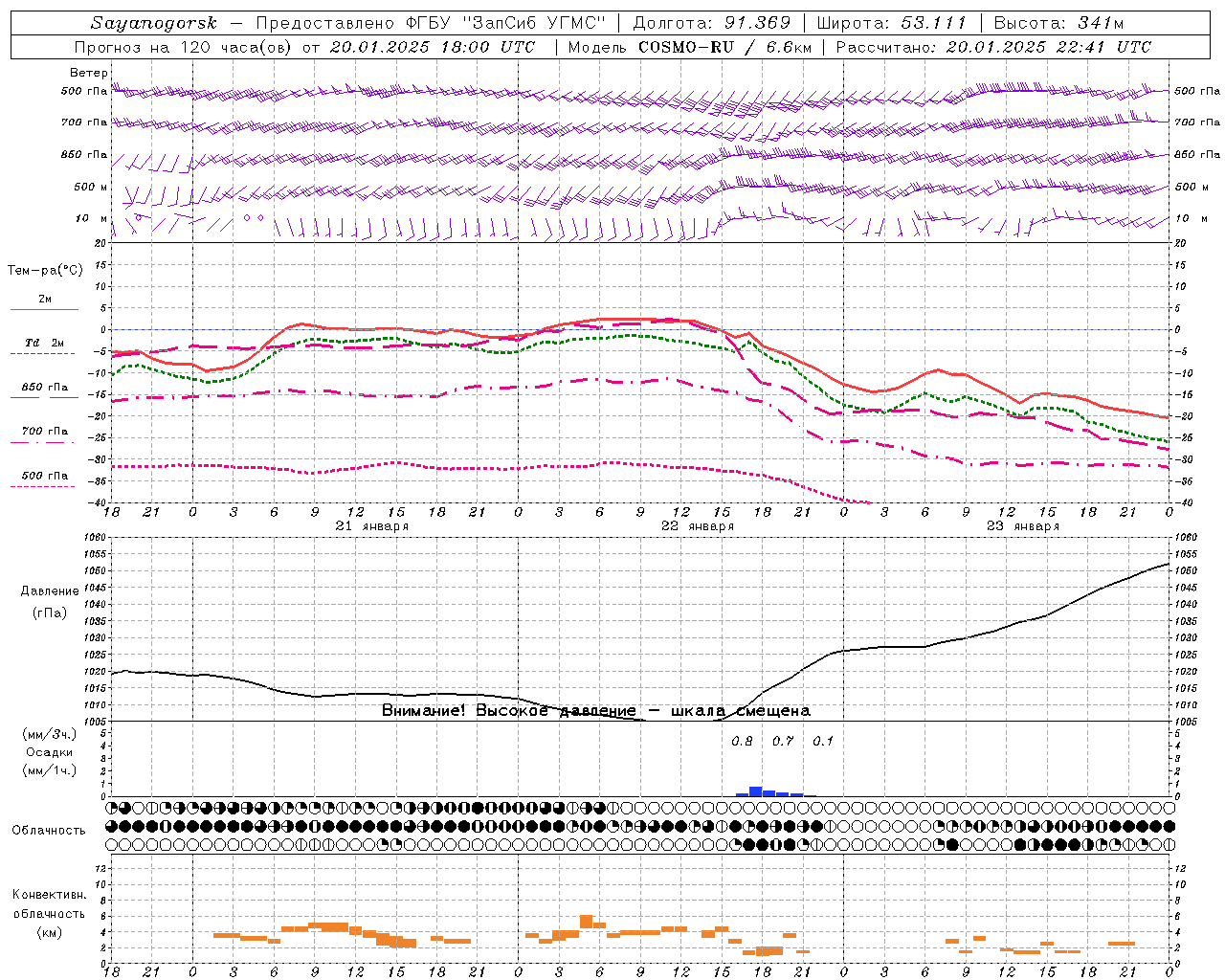Click the 'Тем-ра(°C)' temperature label
Screen dimensions: 1225x980
(45, 271)
